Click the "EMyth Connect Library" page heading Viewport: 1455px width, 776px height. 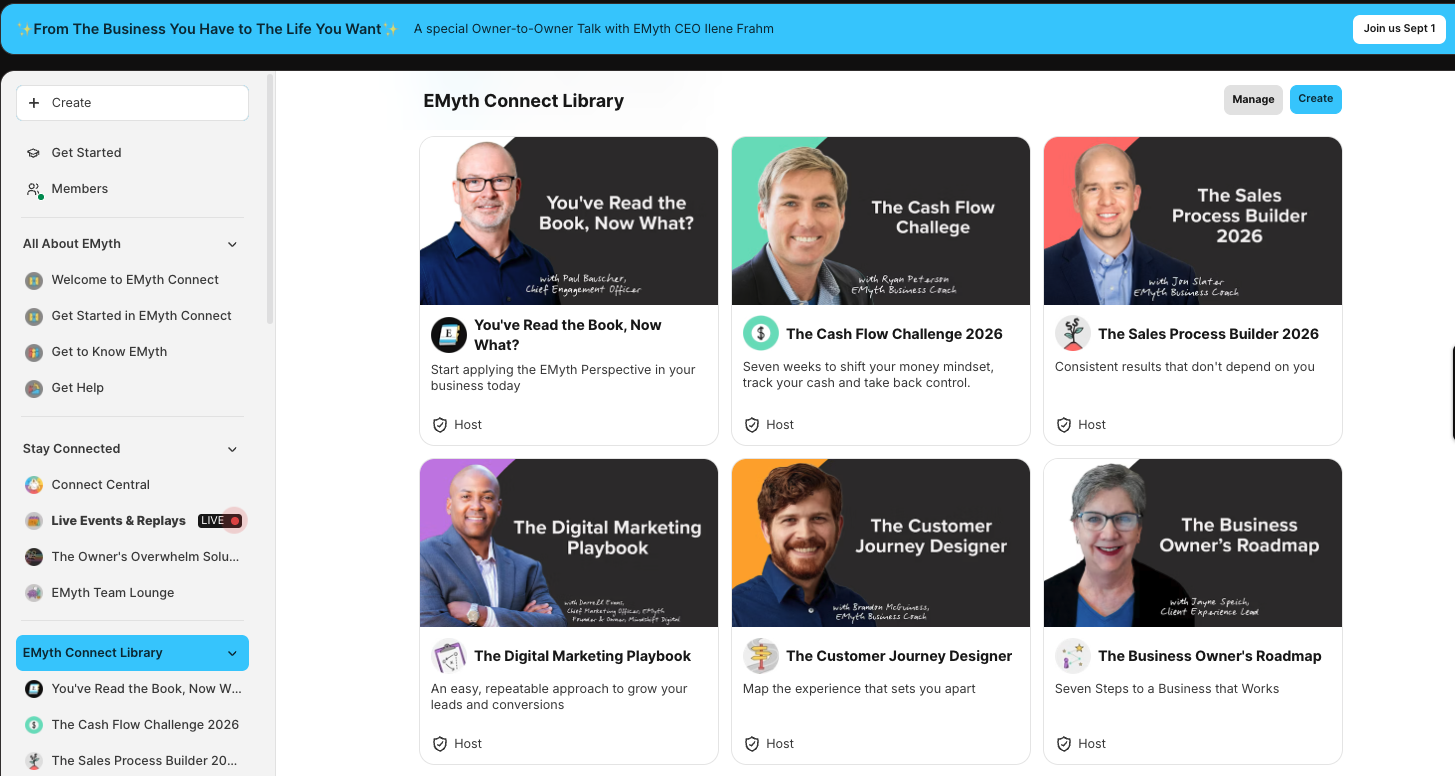pos(523,101)
